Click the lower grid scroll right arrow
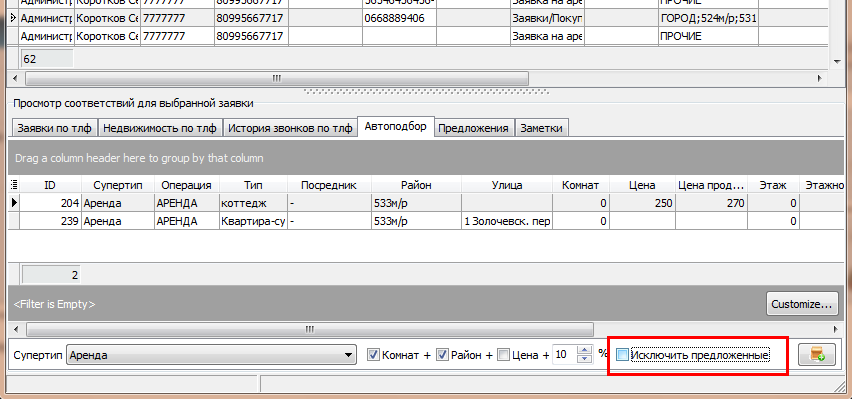Screen dimensions: 852x399 tap(837, 329)
